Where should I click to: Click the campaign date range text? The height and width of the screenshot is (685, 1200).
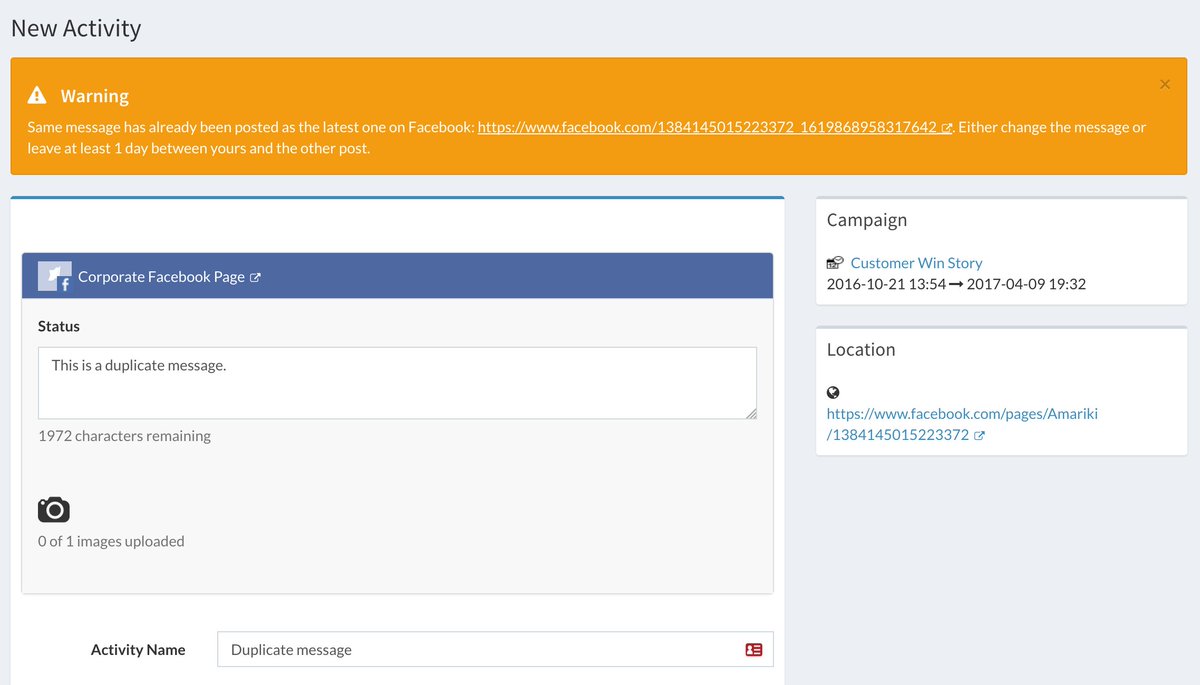tap(956, 284)
